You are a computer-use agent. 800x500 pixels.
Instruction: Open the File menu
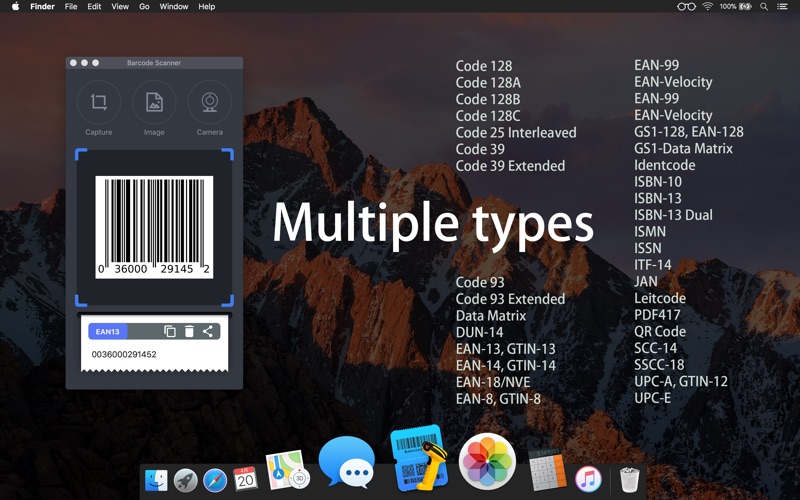[x=71, y=7]
